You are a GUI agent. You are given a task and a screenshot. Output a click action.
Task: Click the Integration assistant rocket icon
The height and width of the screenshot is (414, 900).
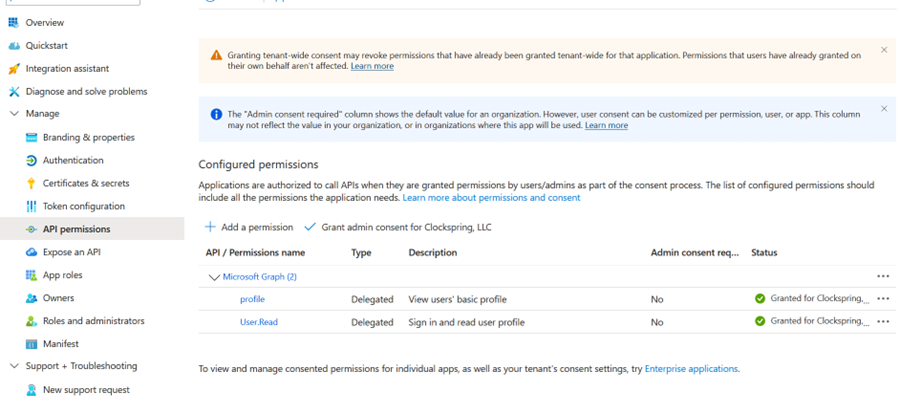14,68
